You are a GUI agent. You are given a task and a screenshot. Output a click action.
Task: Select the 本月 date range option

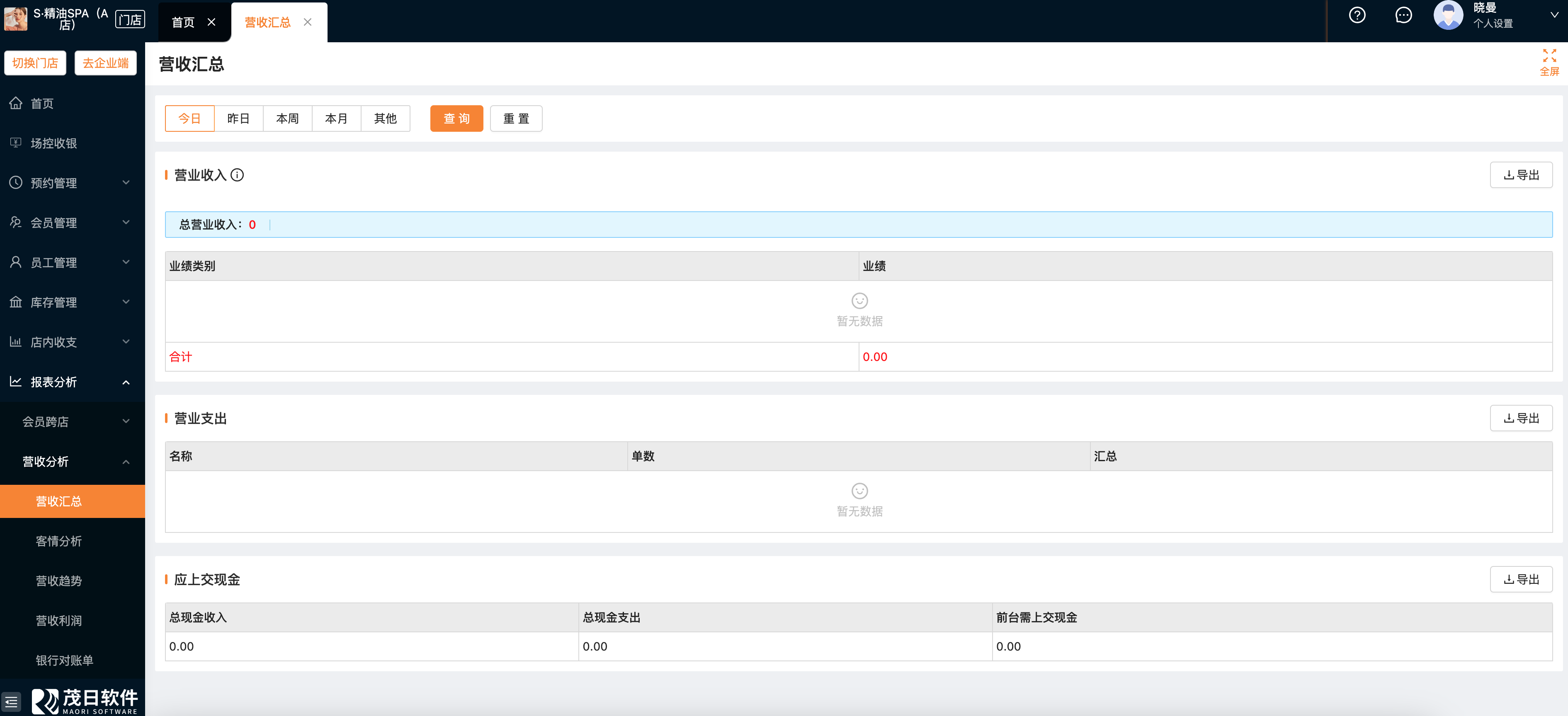(336, 119)
